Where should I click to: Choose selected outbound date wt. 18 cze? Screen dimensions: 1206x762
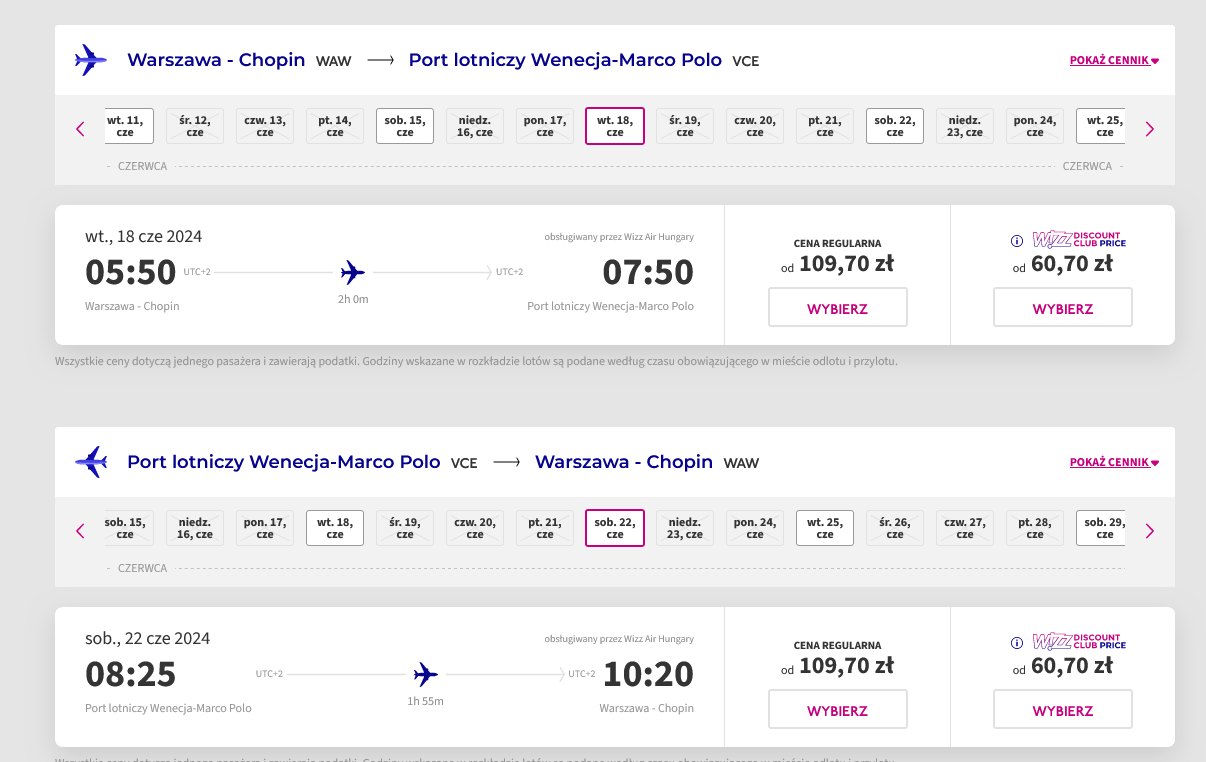615,126
